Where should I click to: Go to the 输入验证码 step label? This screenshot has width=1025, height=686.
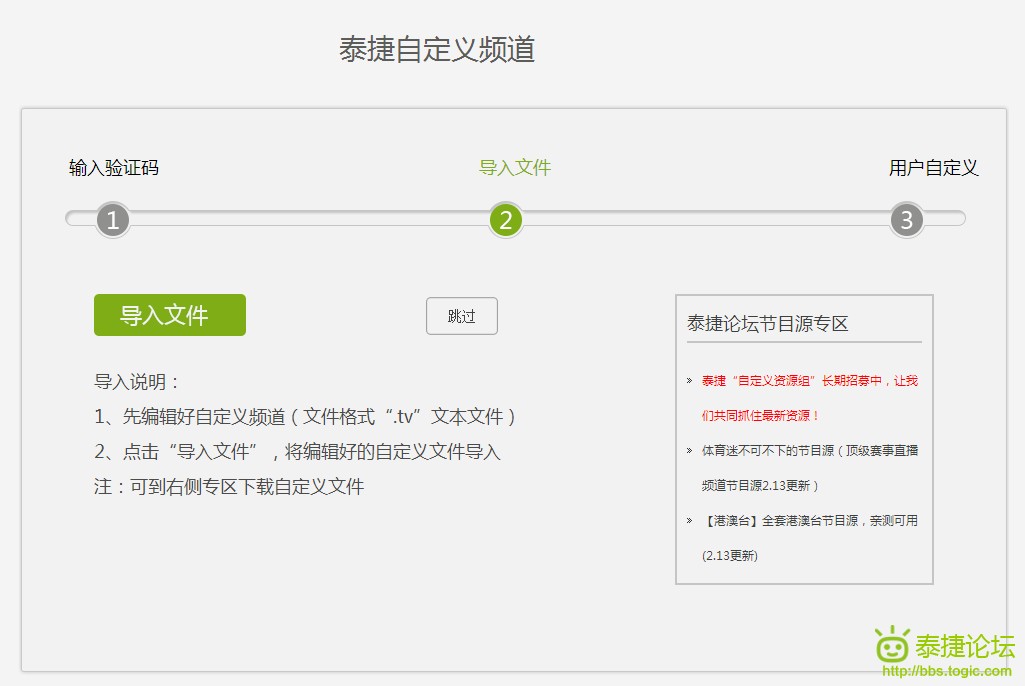coord(114,168)
